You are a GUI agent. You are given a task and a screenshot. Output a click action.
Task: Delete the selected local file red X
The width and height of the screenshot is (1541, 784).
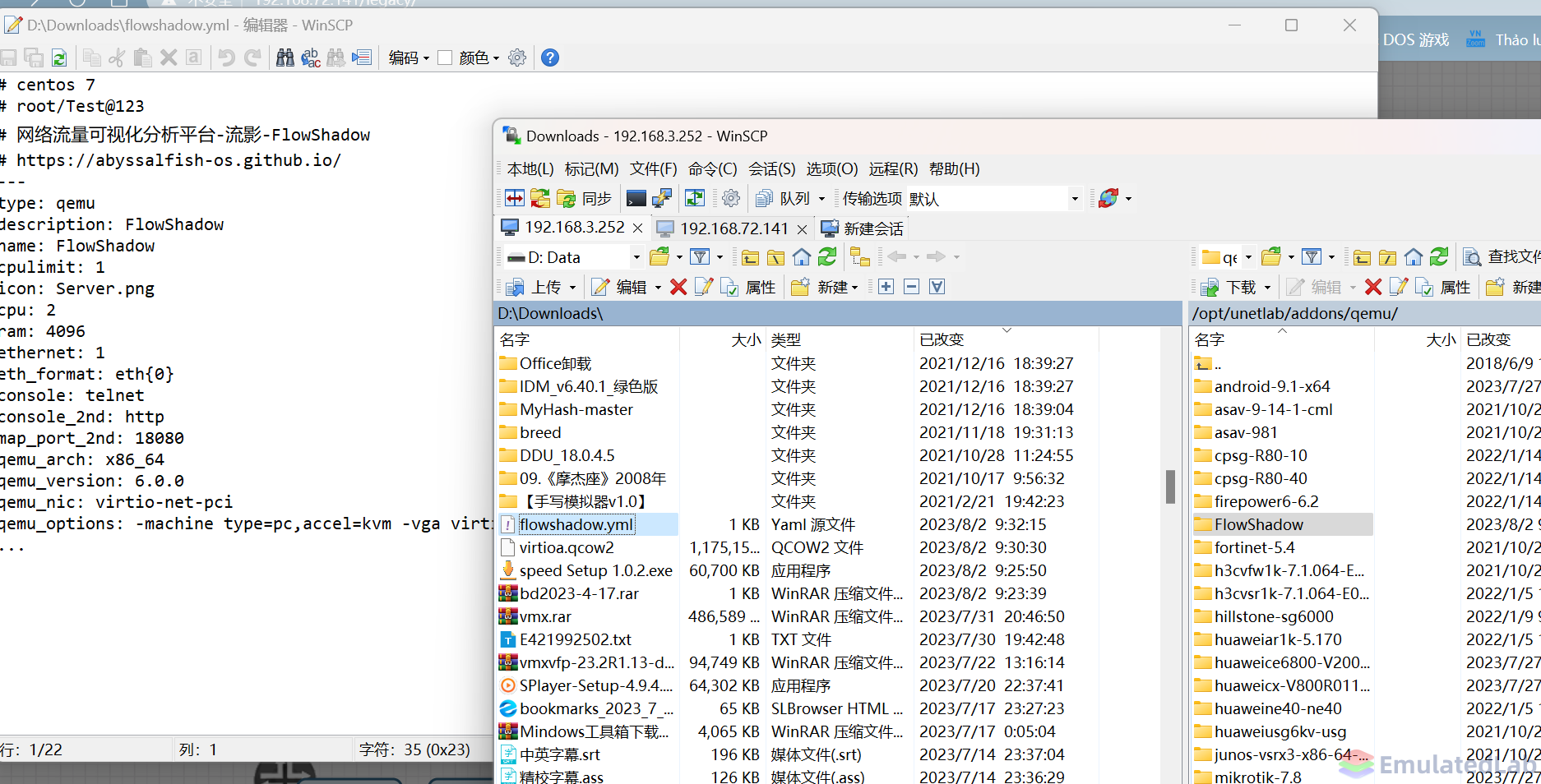tap(678, 287)
